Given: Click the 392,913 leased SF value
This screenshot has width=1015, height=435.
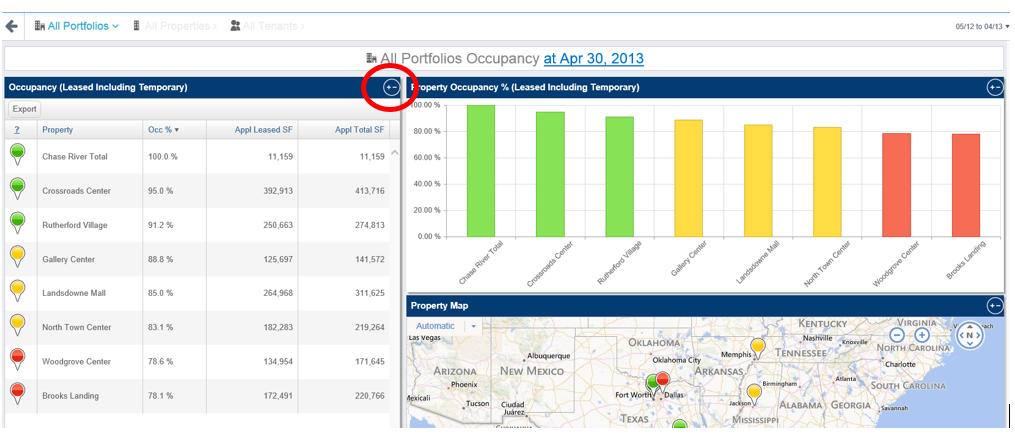Looking at the screenshot, I should pyautogui.click(x=277, y=191).
